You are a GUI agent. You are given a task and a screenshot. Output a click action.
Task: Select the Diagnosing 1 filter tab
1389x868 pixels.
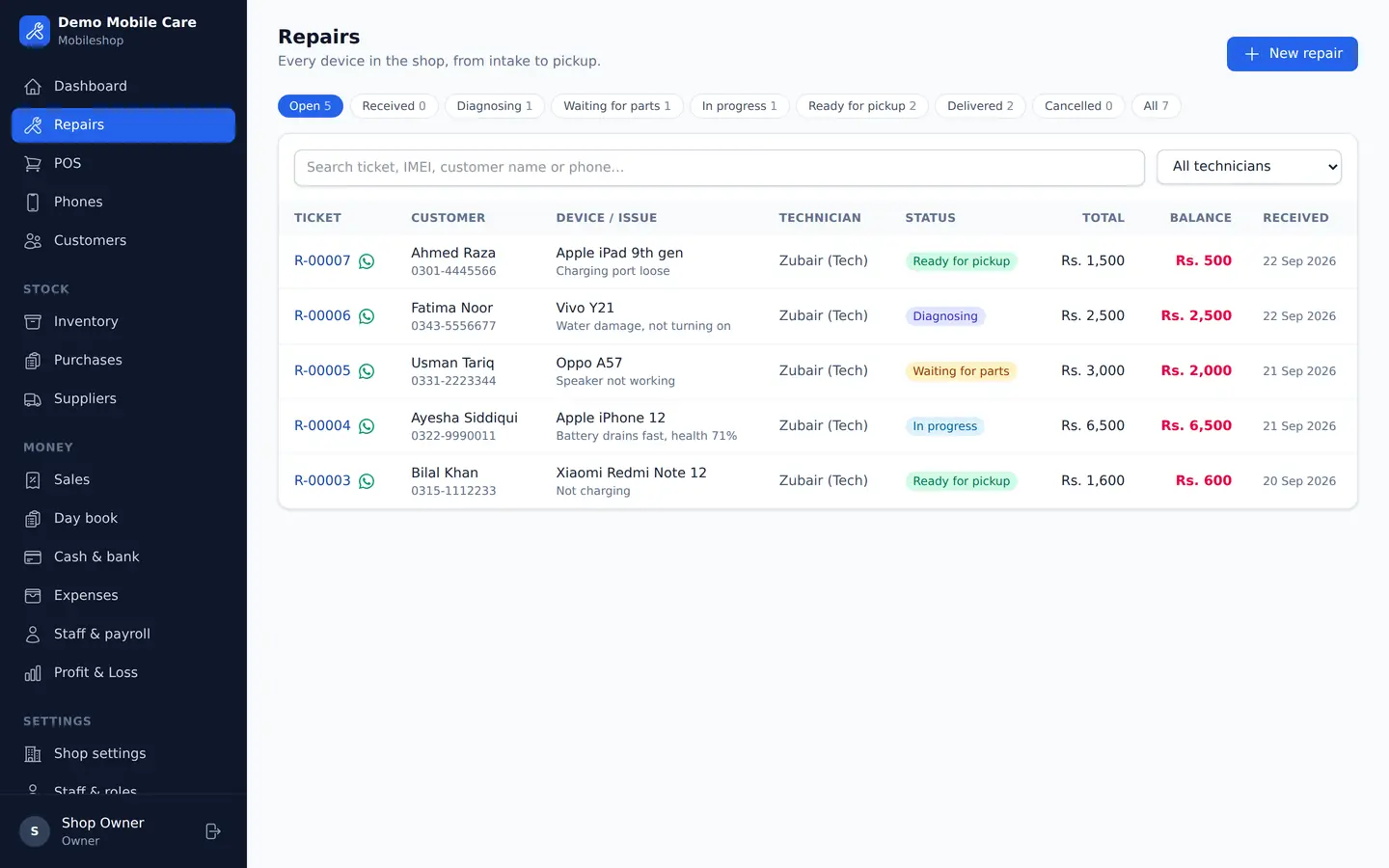click(495, 106)
